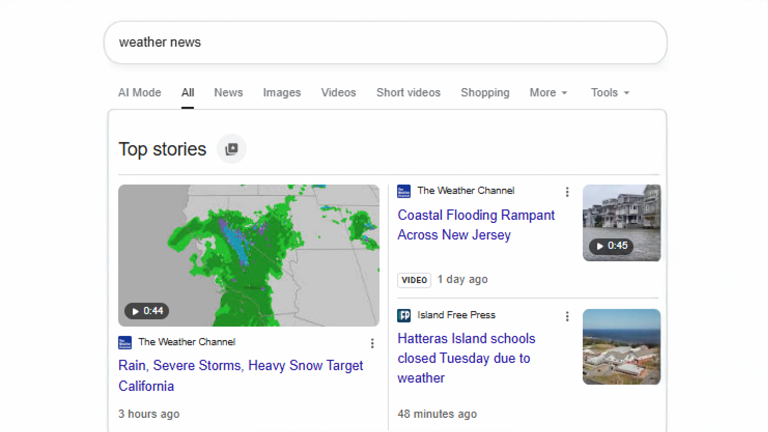Click Weather Channel logo beside Coastal Flooding story
The height and width of the screenshot is (432, 768).
pos(404,191)
